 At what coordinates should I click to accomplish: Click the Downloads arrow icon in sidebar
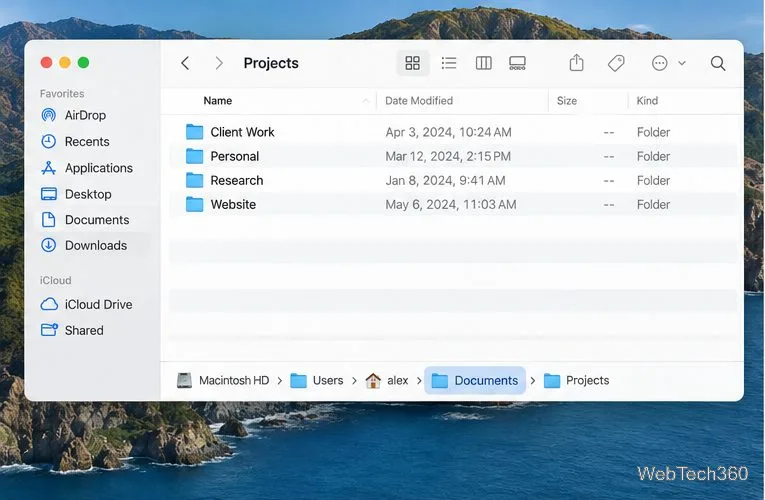point(48,245)
